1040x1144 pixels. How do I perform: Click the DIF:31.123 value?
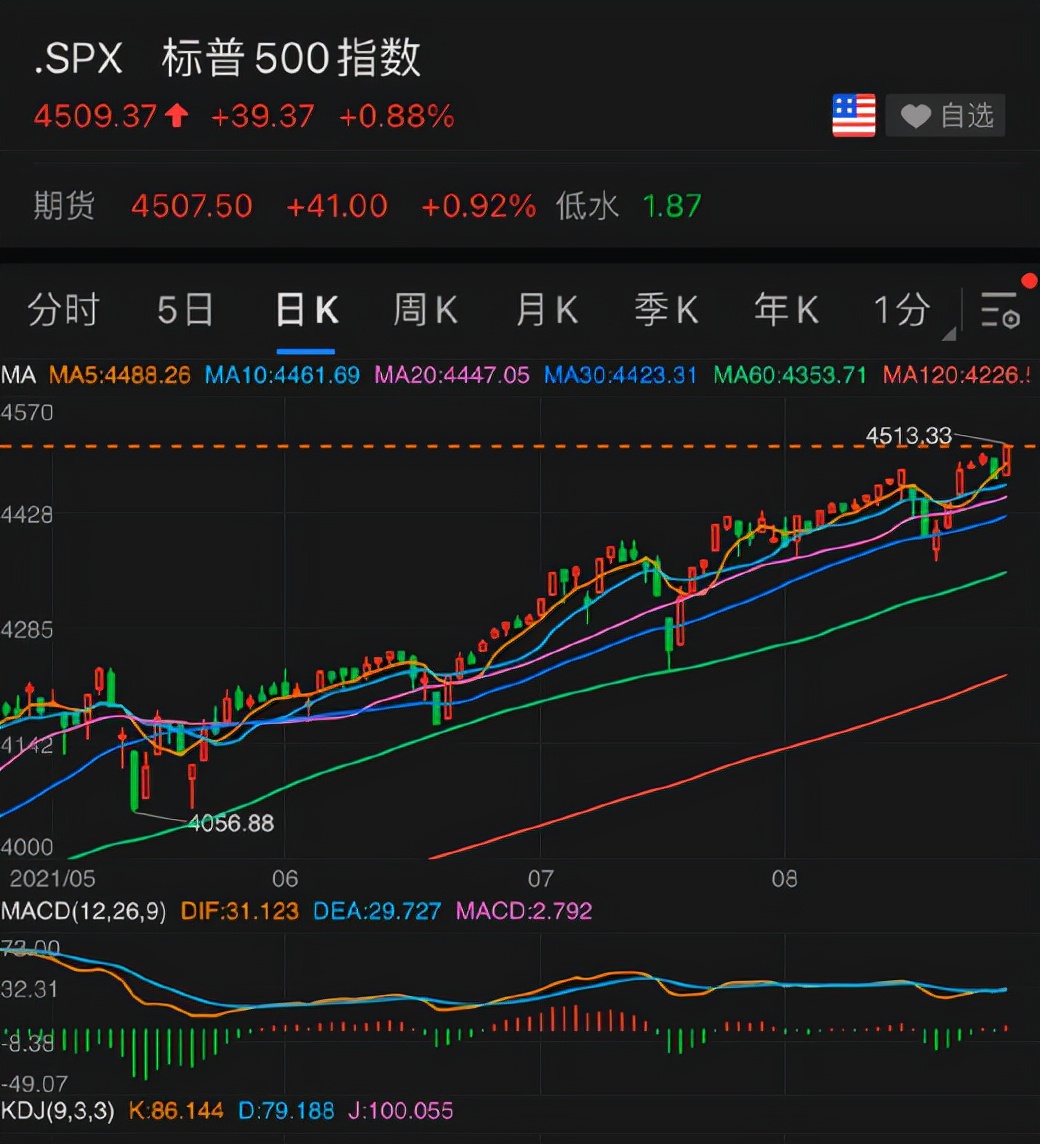click(x=239, y=911)
